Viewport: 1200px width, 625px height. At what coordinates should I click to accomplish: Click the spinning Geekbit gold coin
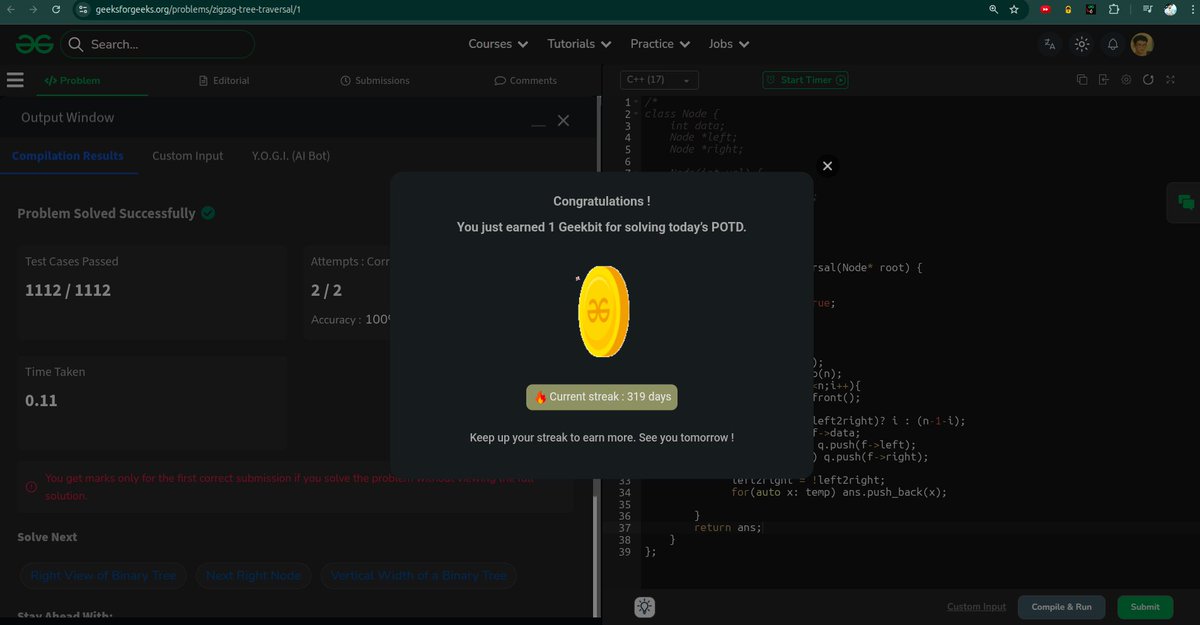coord(603,311)
